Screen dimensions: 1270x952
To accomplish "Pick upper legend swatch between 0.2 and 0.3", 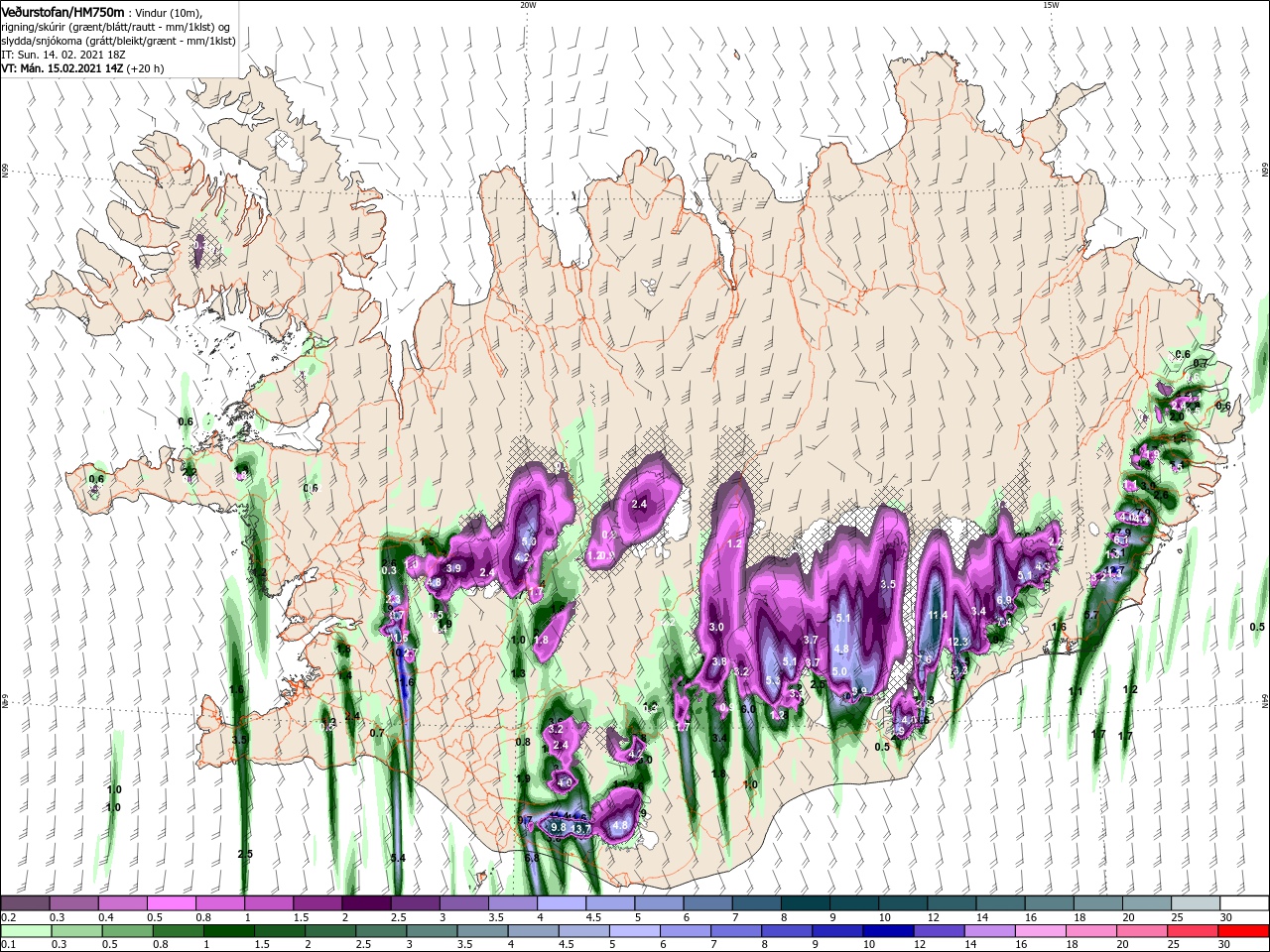I will click(x=25, y=903).
